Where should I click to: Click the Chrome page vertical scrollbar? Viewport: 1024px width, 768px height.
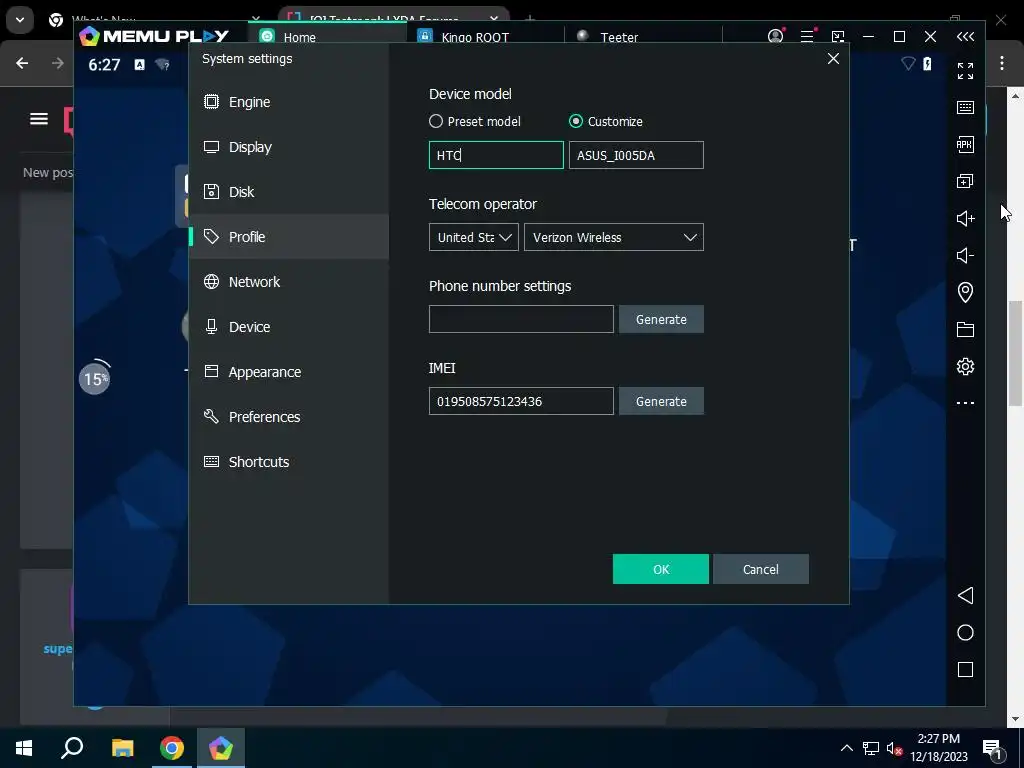pyautogui.click(x=1014, y=353)
